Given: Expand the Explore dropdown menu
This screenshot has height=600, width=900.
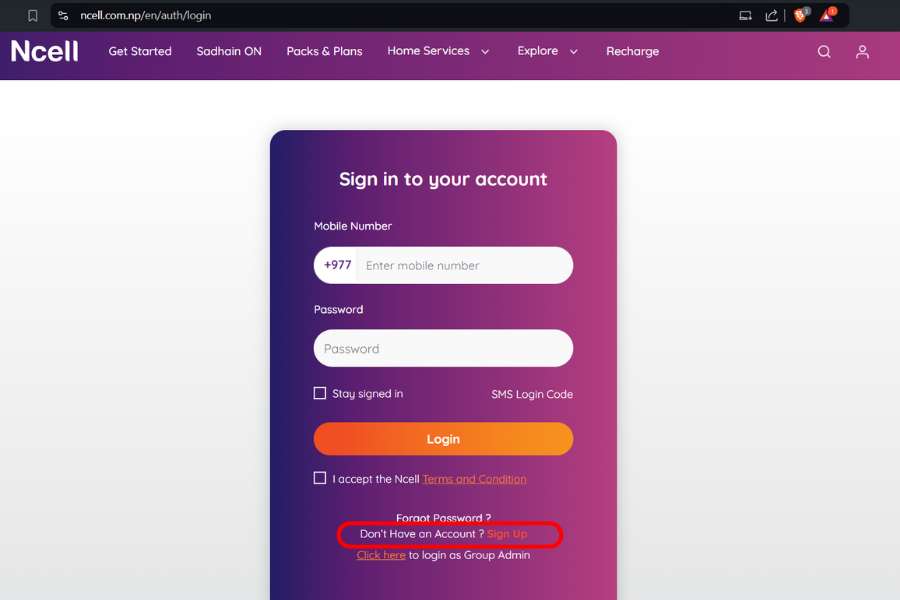Looking at the screenshot, I should [x=547, y=51].
